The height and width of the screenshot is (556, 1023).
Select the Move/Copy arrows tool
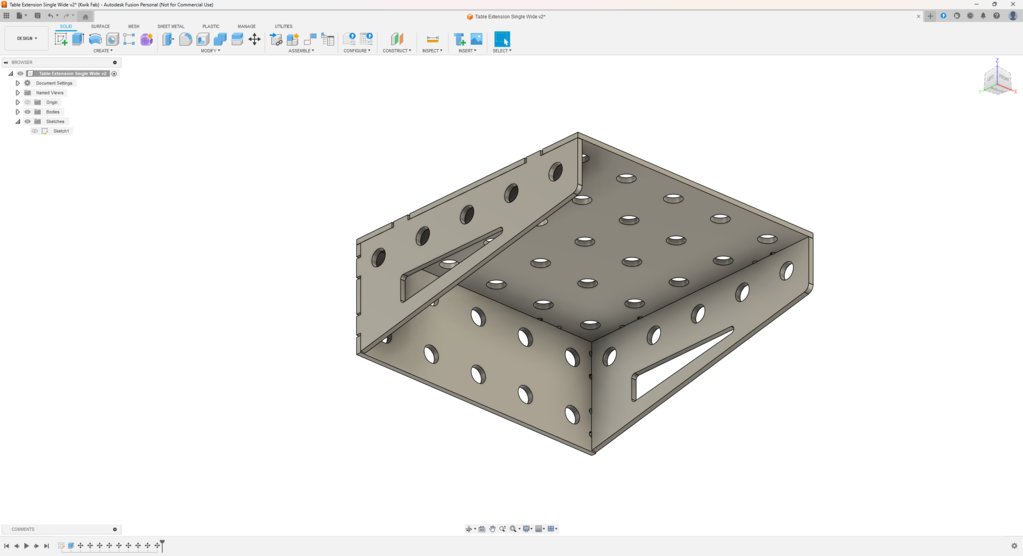coord(254,39)
